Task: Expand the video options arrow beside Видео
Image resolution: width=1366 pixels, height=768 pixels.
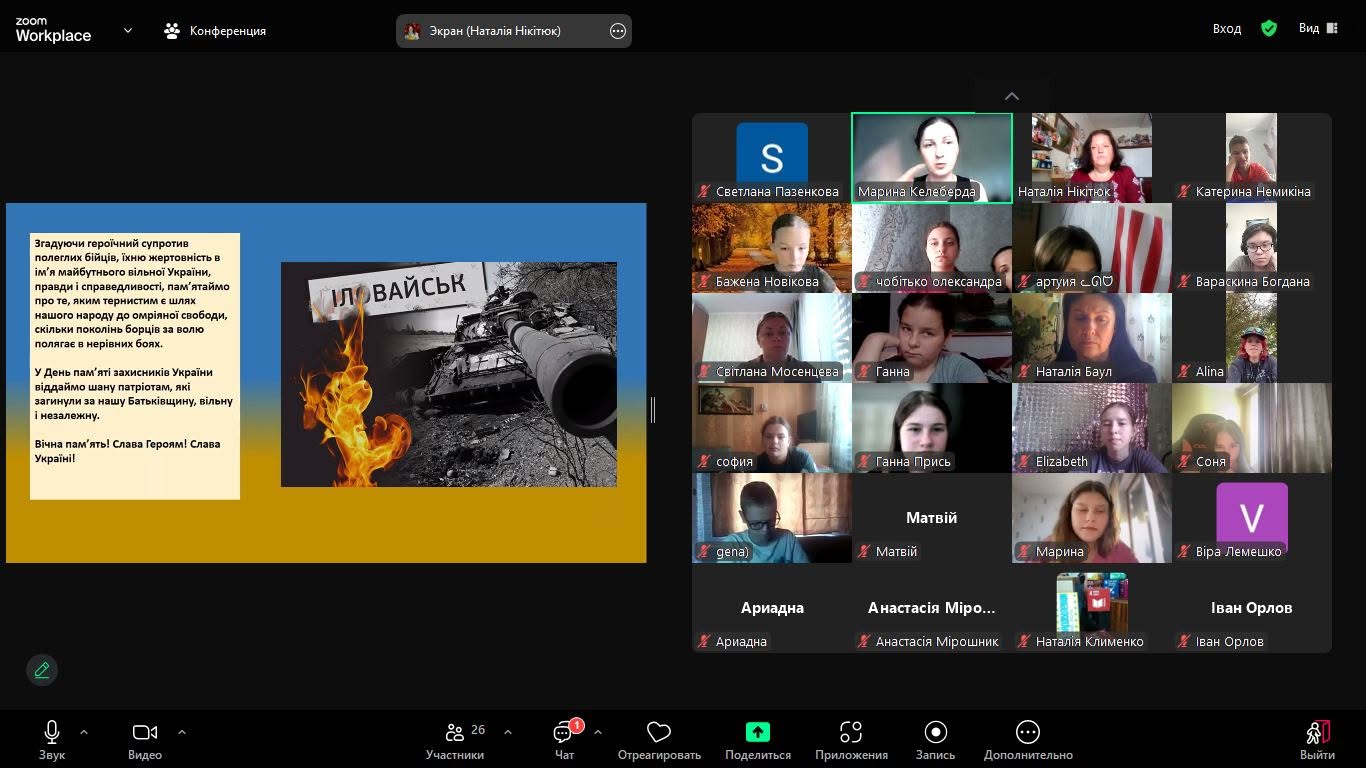Action: 182,732
